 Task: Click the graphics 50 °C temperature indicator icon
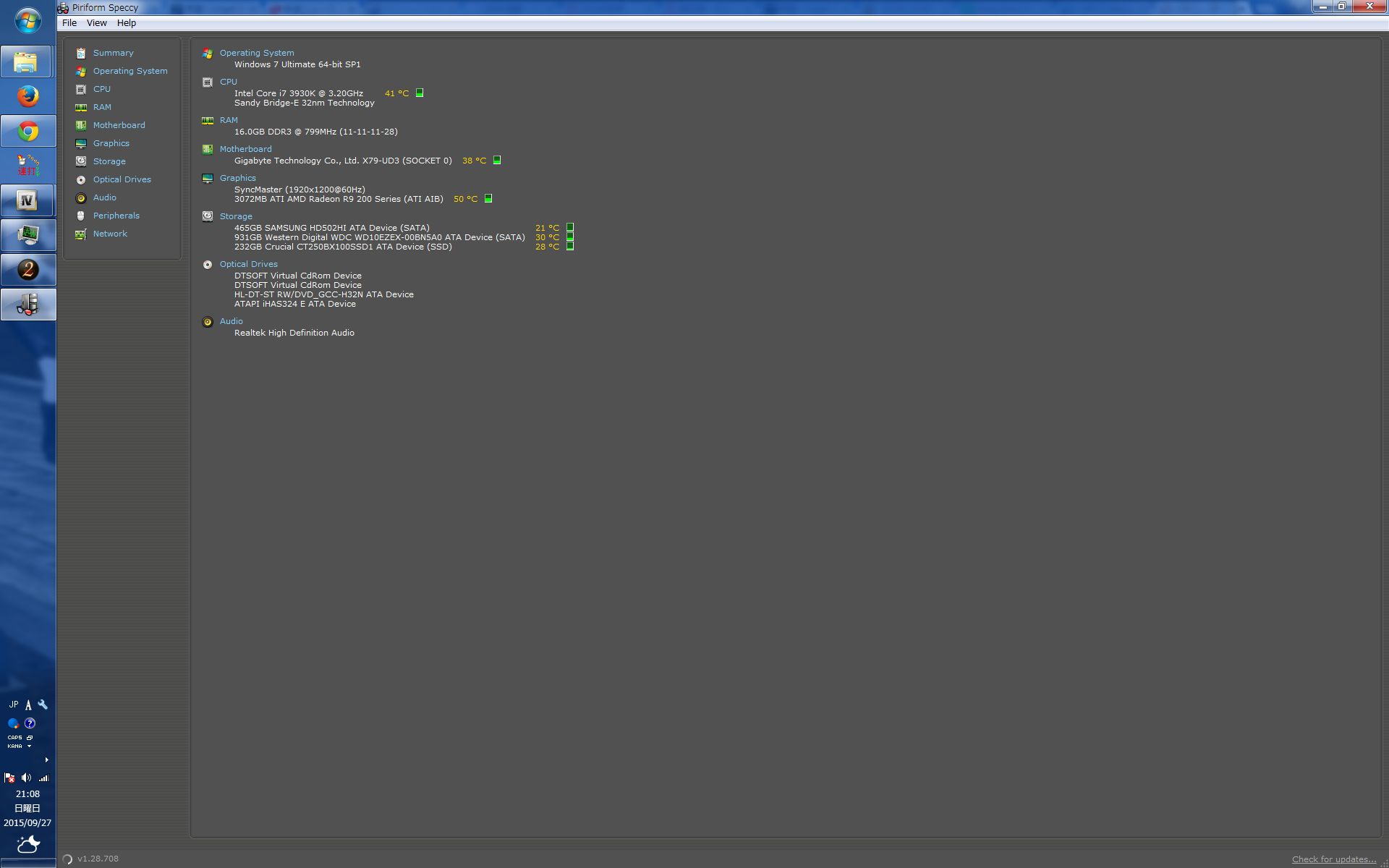point(488,198)
